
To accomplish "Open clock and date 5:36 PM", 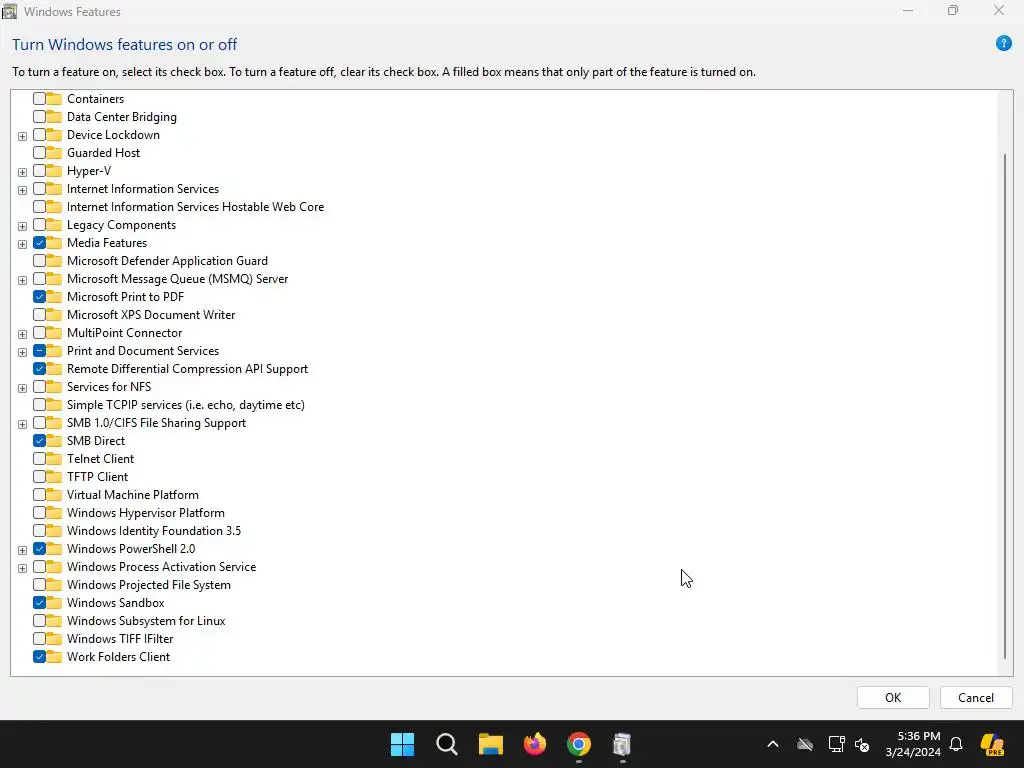I will point(912,744).
